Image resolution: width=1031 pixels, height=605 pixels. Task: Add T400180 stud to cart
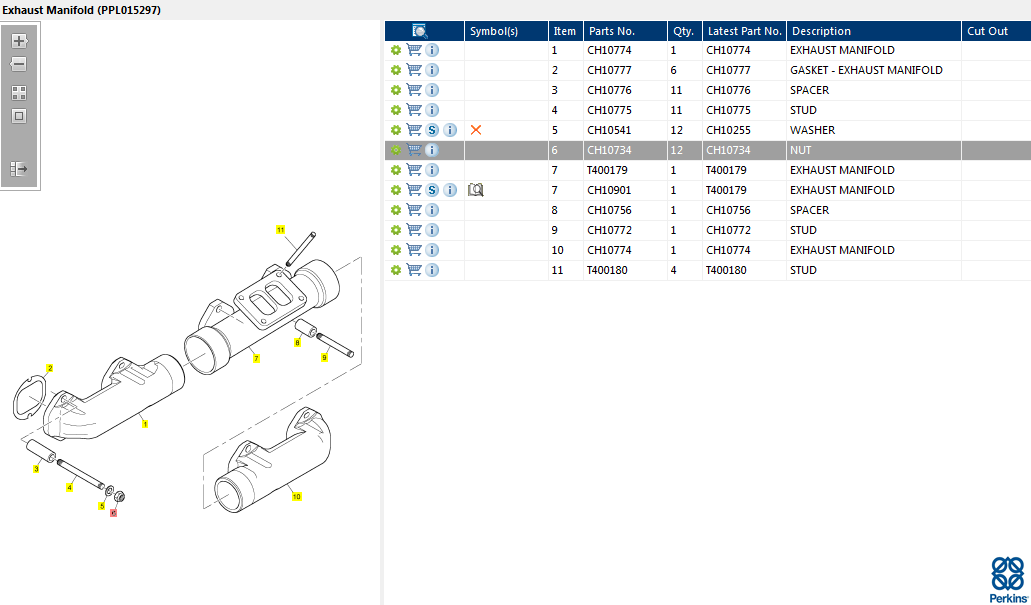tap(414, 270)
